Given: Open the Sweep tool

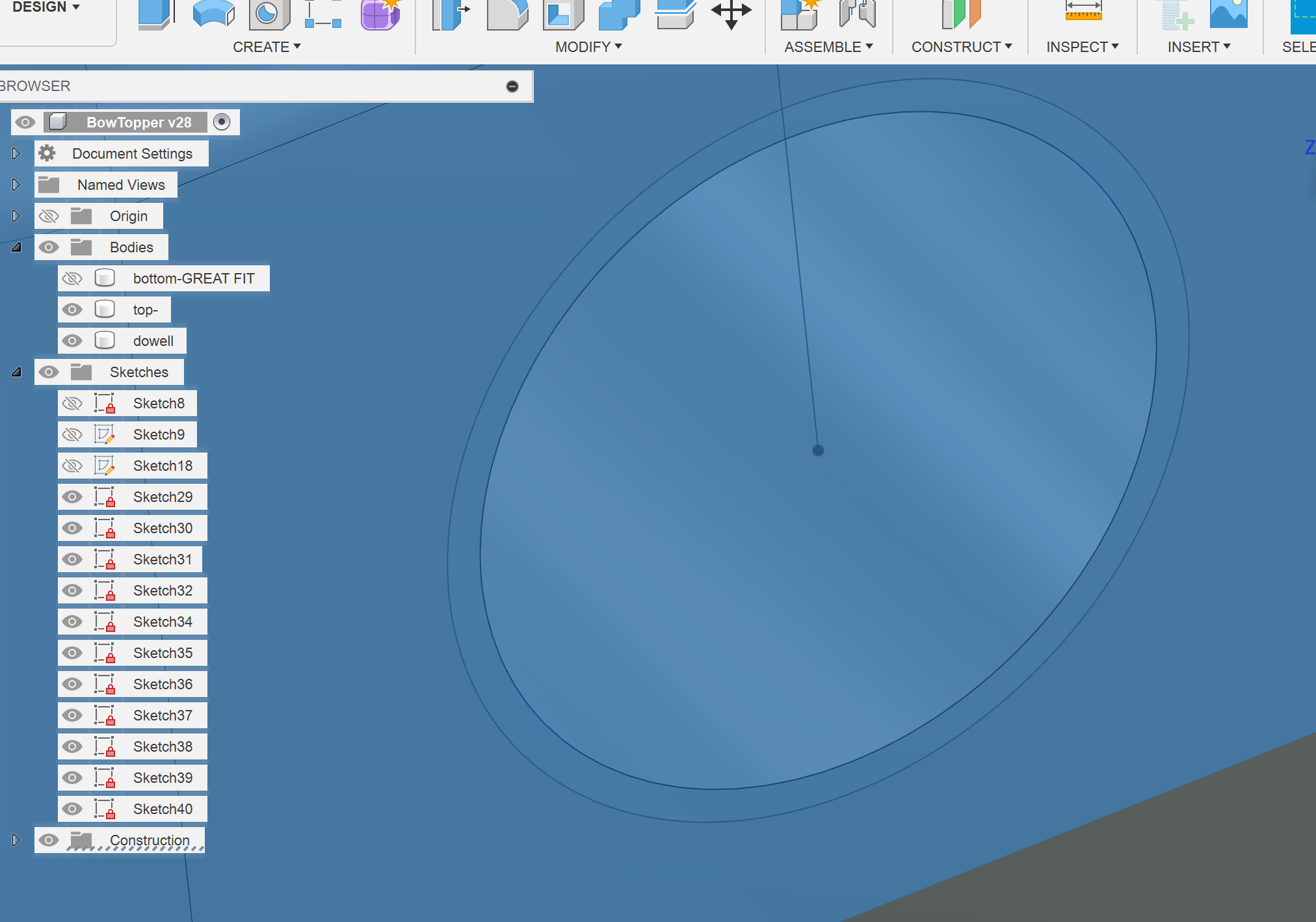Looking at the screenshot, I should pos(214,13).
